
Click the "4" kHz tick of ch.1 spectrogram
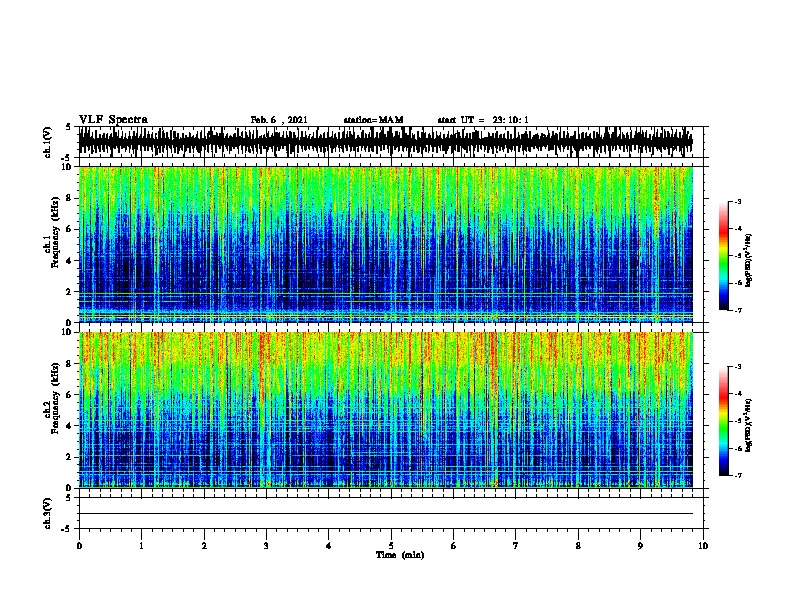[x=69, y=261]
